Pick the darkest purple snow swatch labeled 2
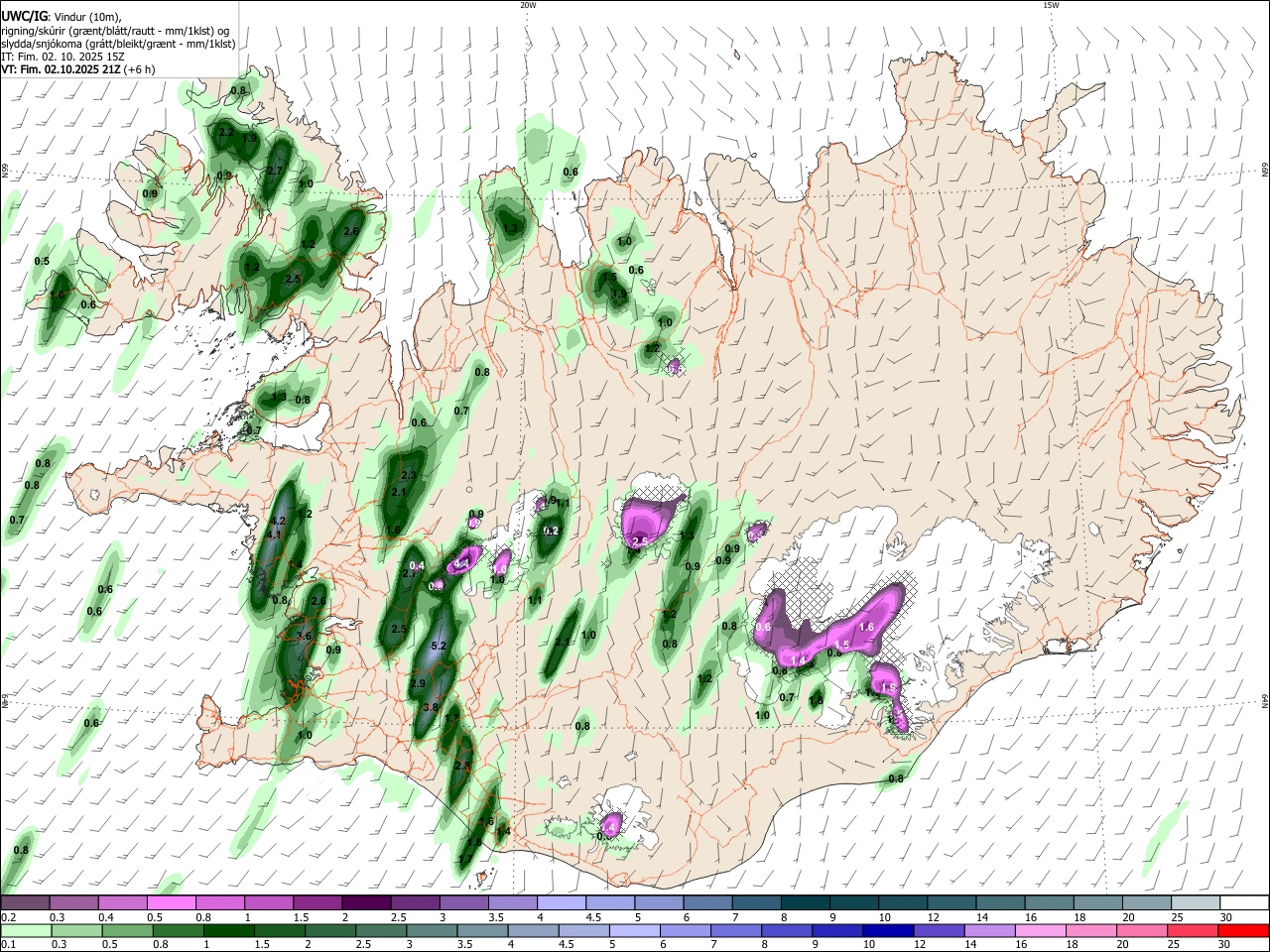This screenshot has height=952, width=1270. click(x=366, y=903)
